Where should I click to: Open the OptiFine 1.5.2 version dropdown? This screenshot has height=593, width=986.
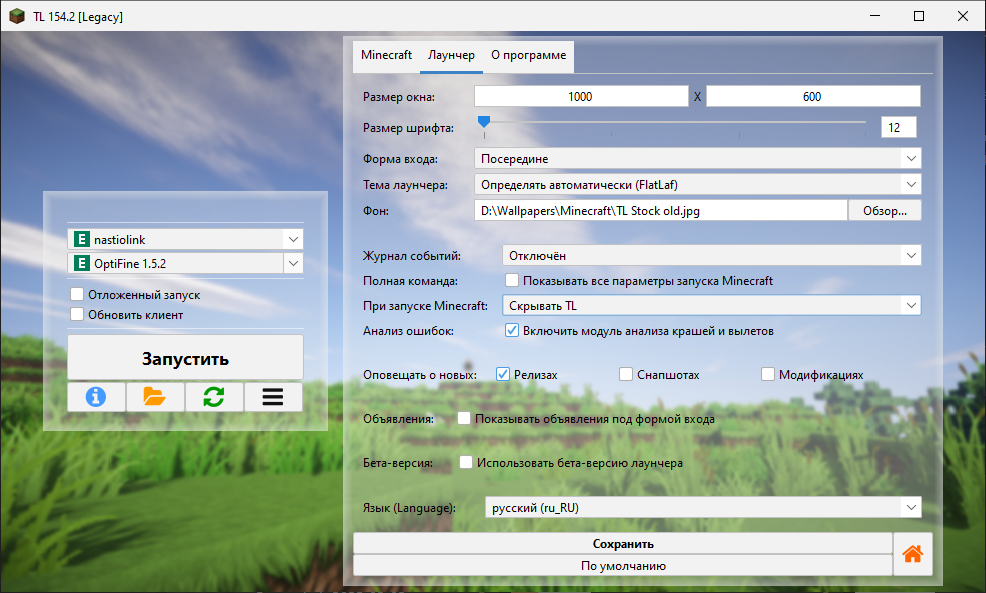[x=185, y=263]
